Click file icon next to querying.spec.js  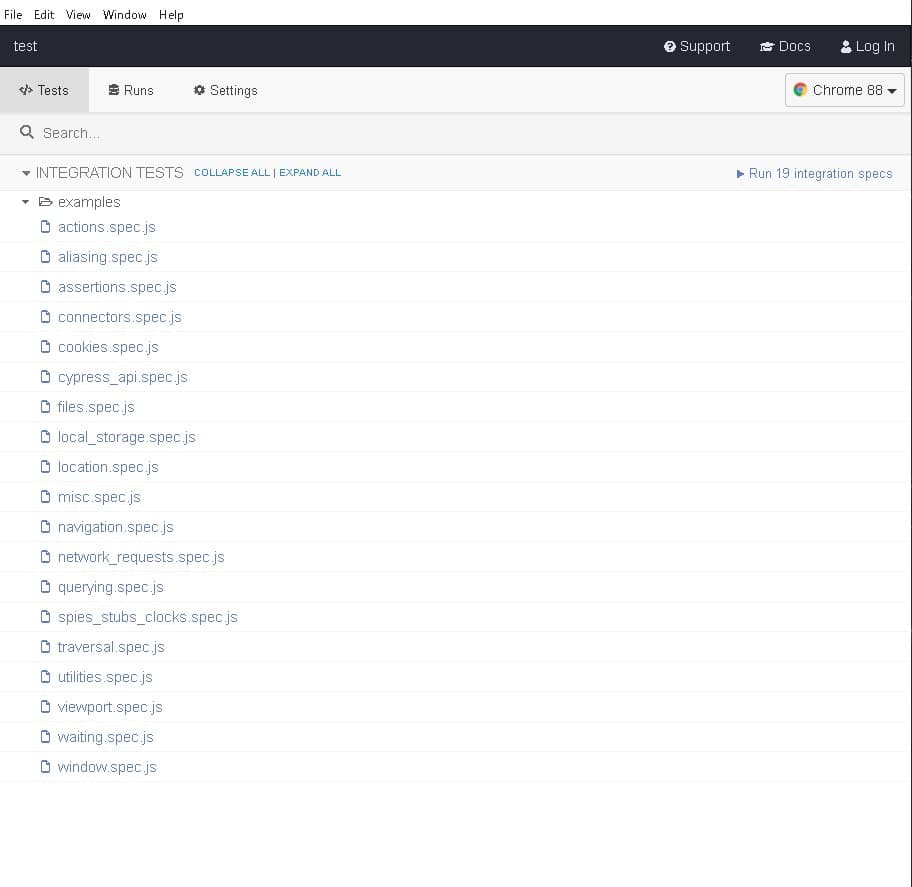(45, 587)
